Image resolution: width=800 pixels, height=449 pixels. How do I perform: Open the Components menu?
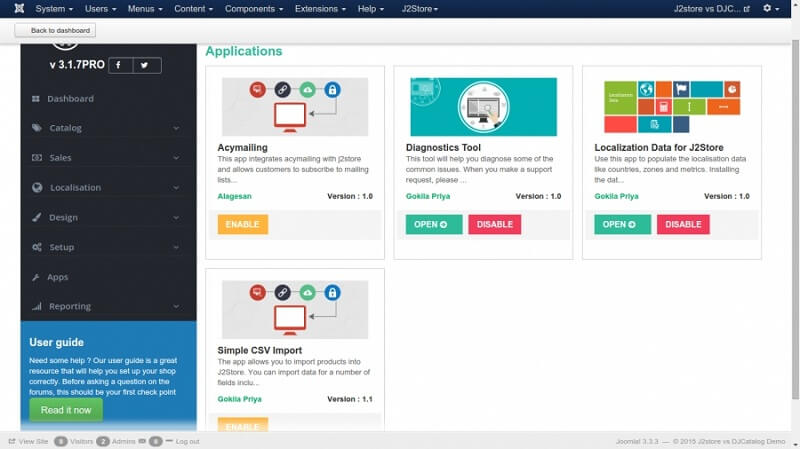tap(254, 9)
